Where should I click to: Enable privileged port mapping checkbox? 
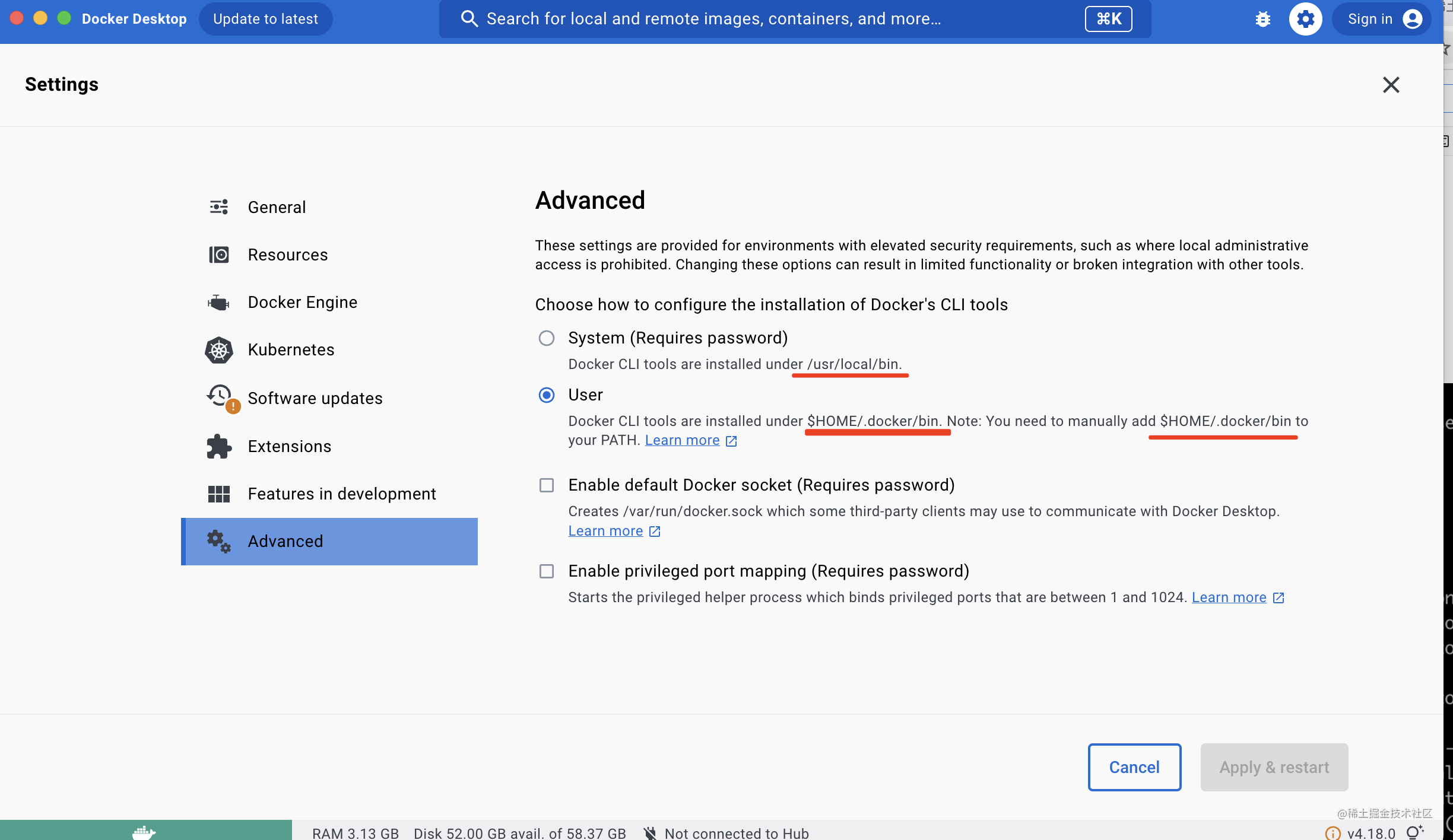tap(546, 571)
